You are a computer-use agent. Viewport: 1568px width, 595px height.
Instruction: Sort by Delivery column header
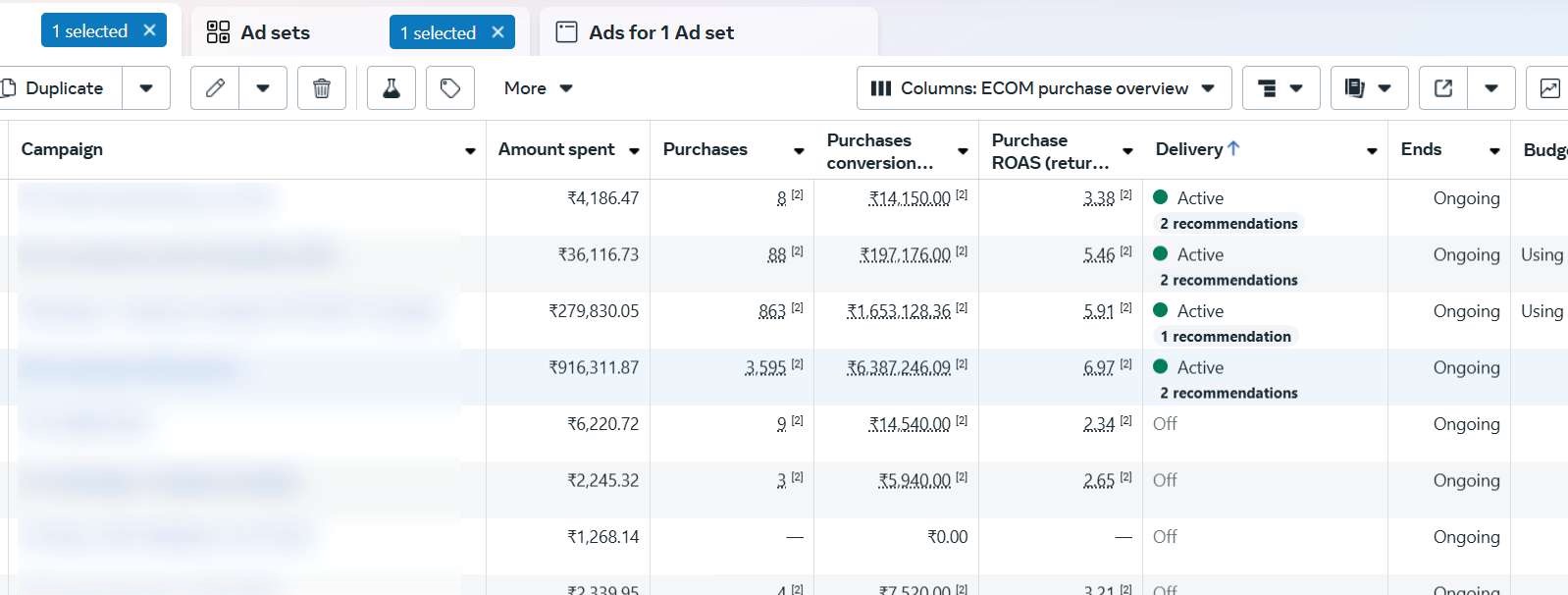click(1188, 149)
